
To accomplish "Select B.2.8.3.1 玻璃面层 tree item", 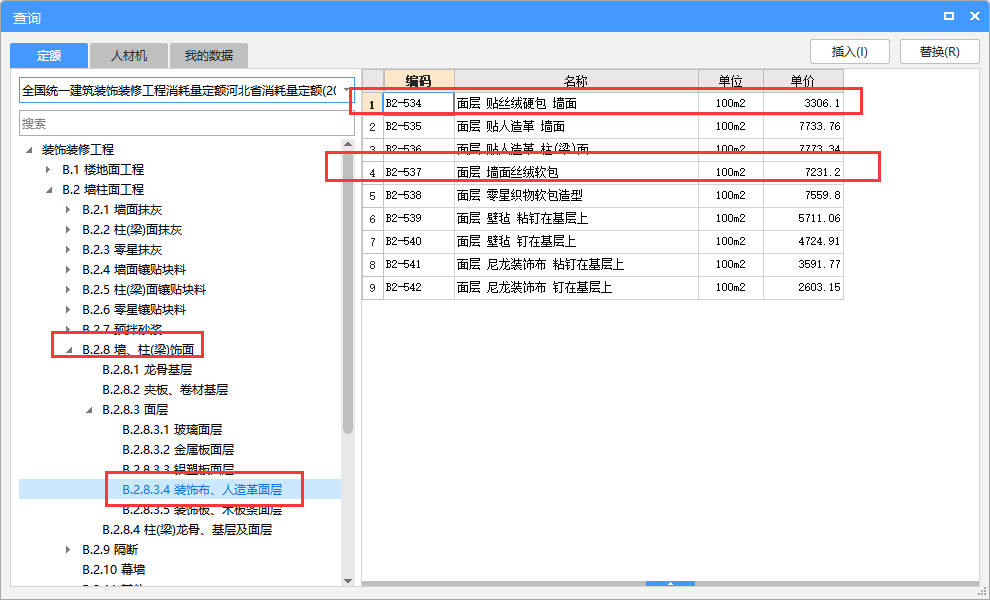I will coord(172,430).
